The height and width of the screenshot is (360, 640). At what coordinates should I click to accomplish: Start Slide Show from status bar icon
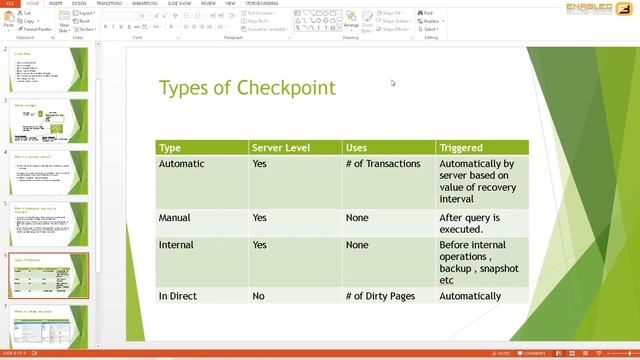[599, 353]
